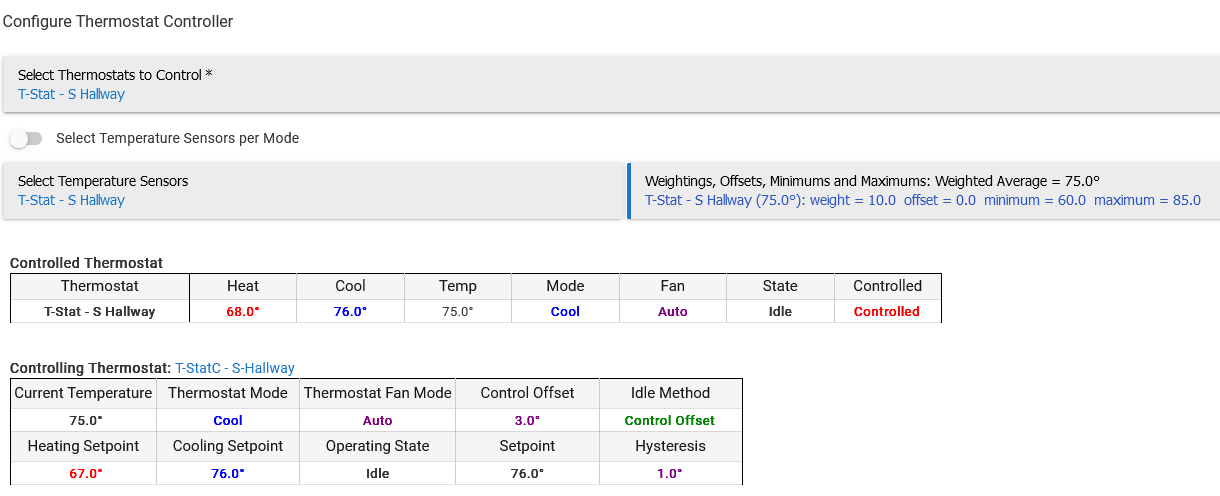Click the Hysteresis 1.0° value
The image size is (1220, 496).
tap(670, 473)
